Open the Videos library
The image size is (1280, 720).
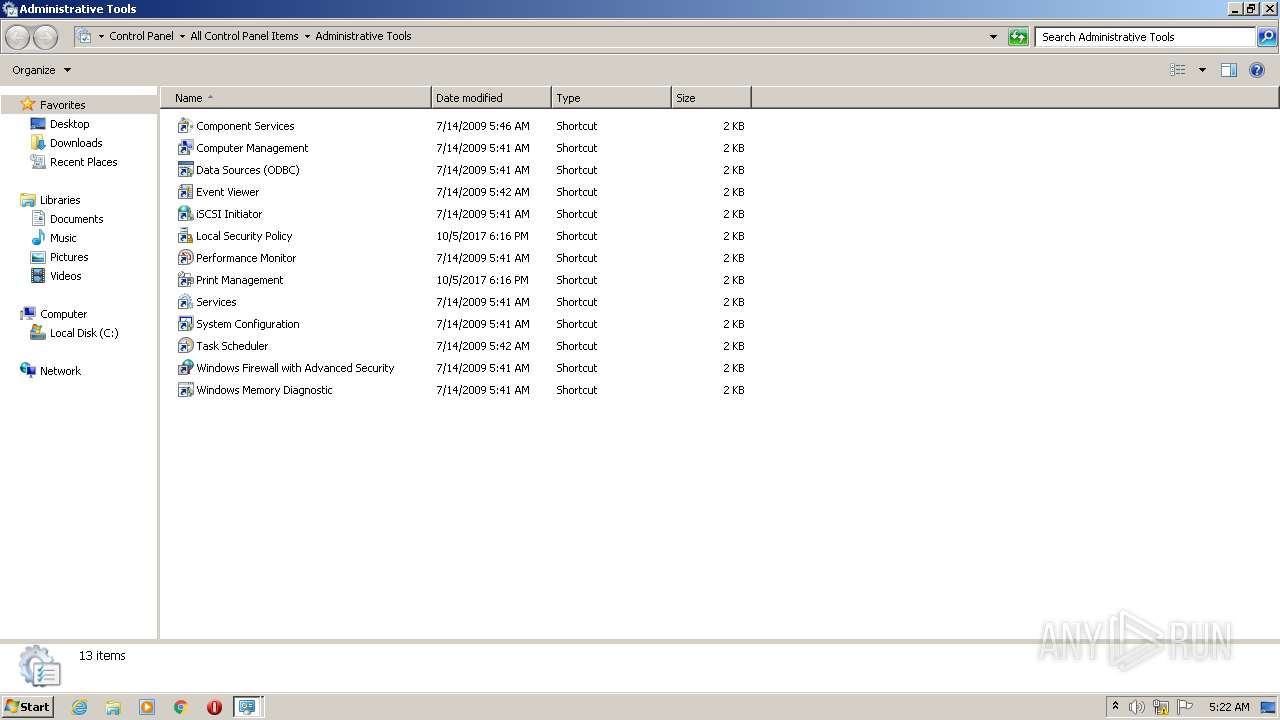66,276
